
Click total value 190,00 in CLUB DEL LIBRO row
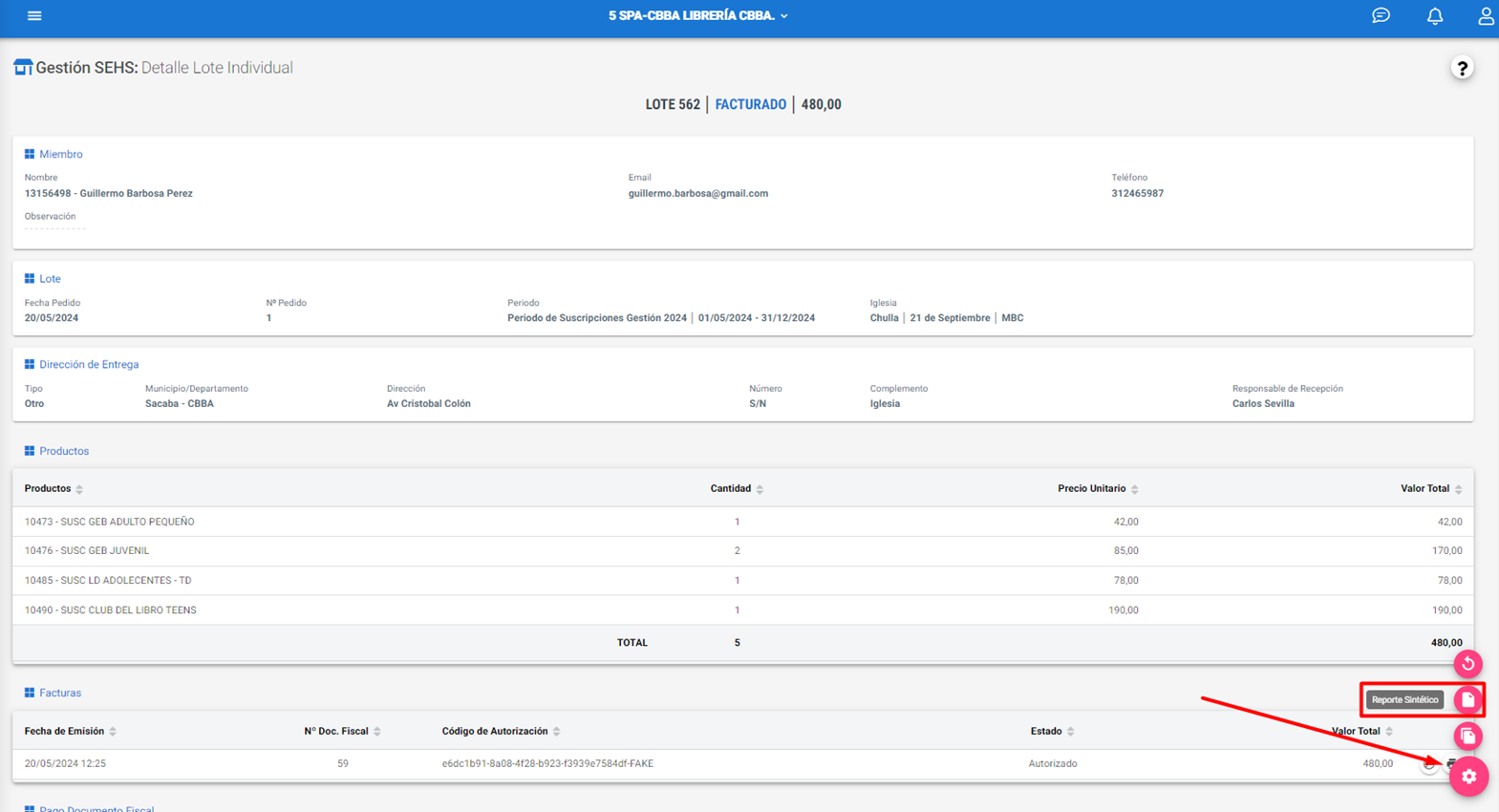1446,609
